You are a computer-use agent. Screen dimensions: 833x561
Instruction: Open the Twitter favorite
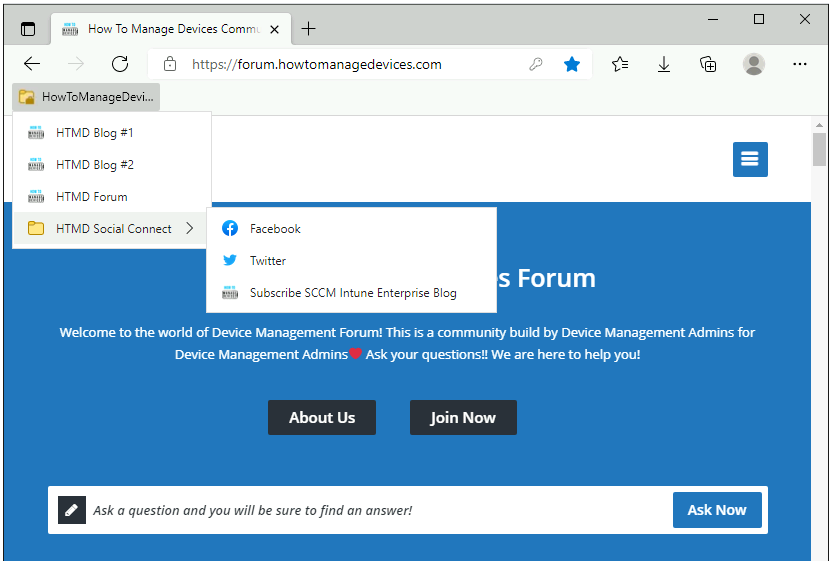[x=351, y=261]
